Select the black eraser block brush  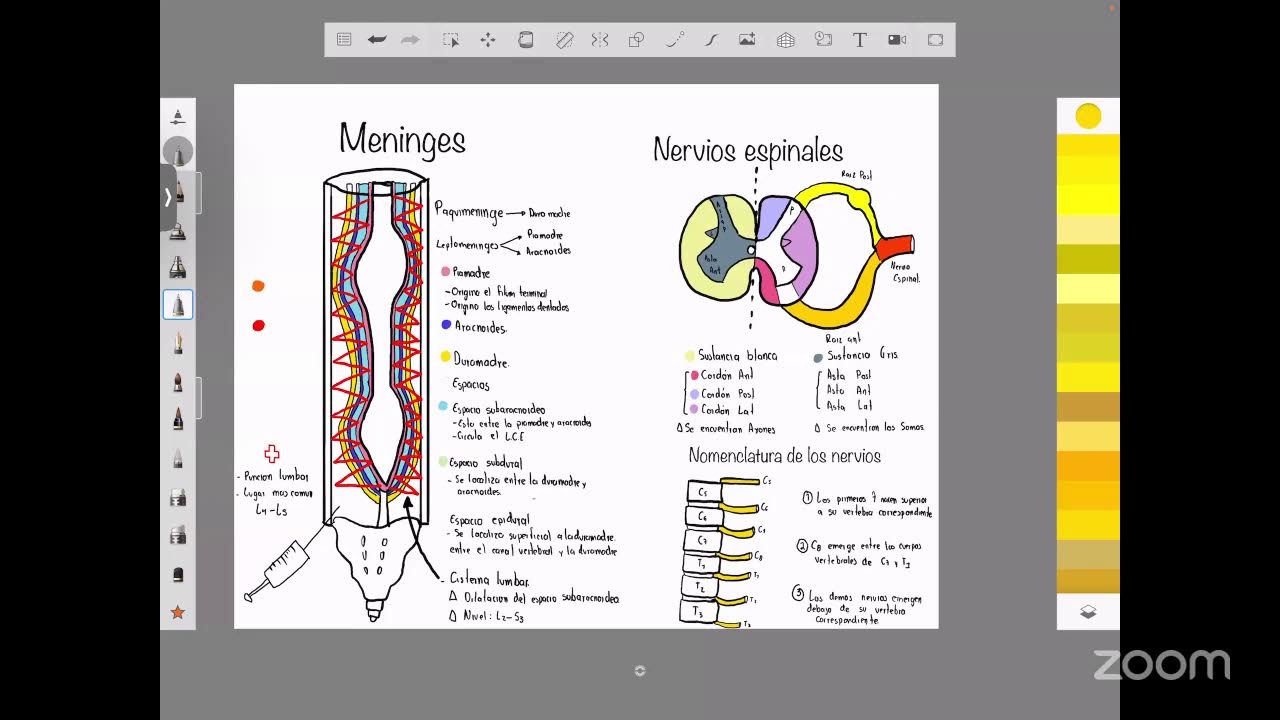[178, 575]
